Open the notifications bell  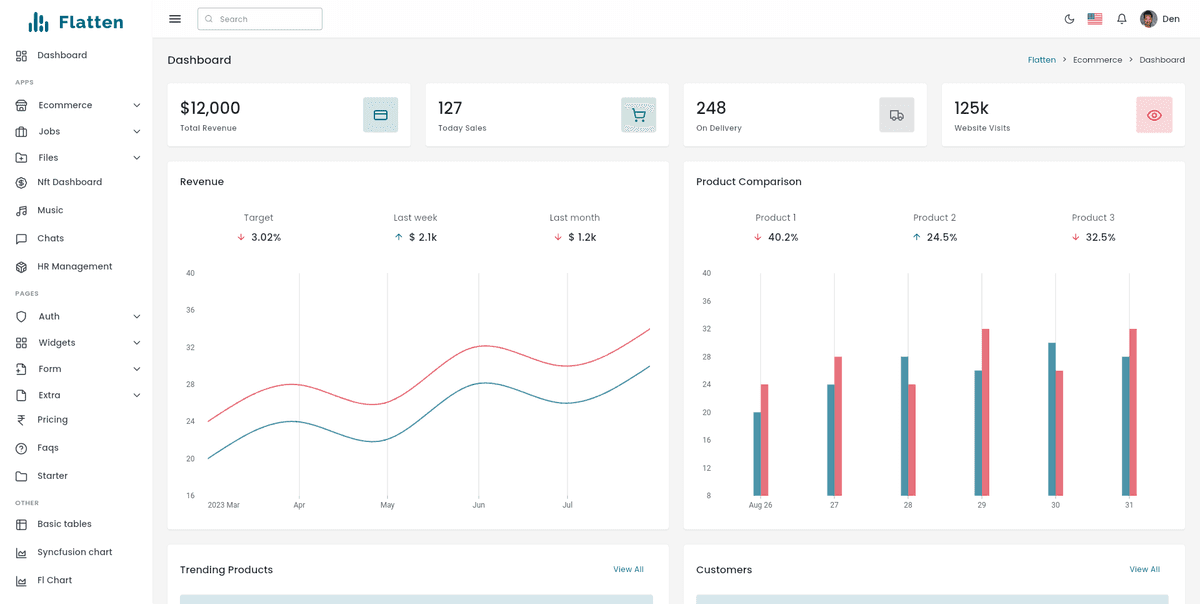(x=1122, y=19)
